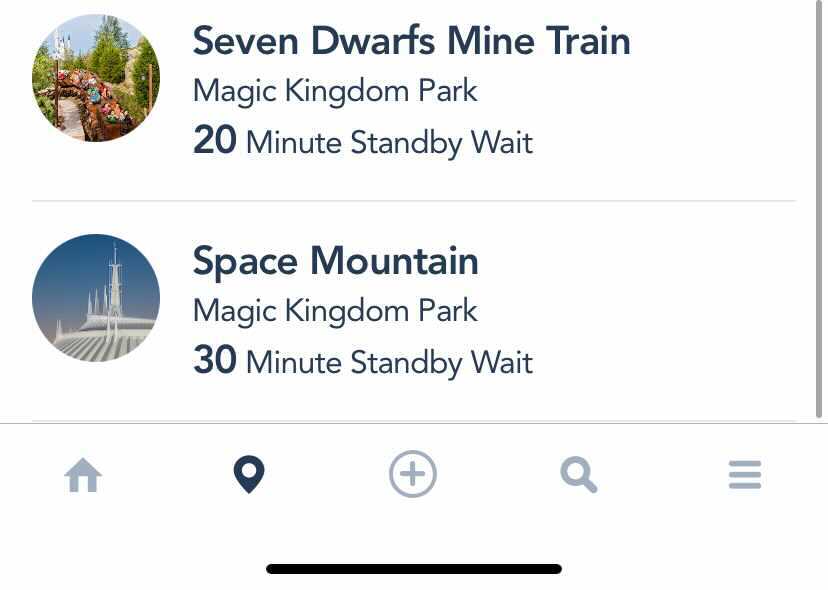Viewport: 828px width, 590px height.
Task: Click the divider line below Space Mountain
Action: coord(414,421)
